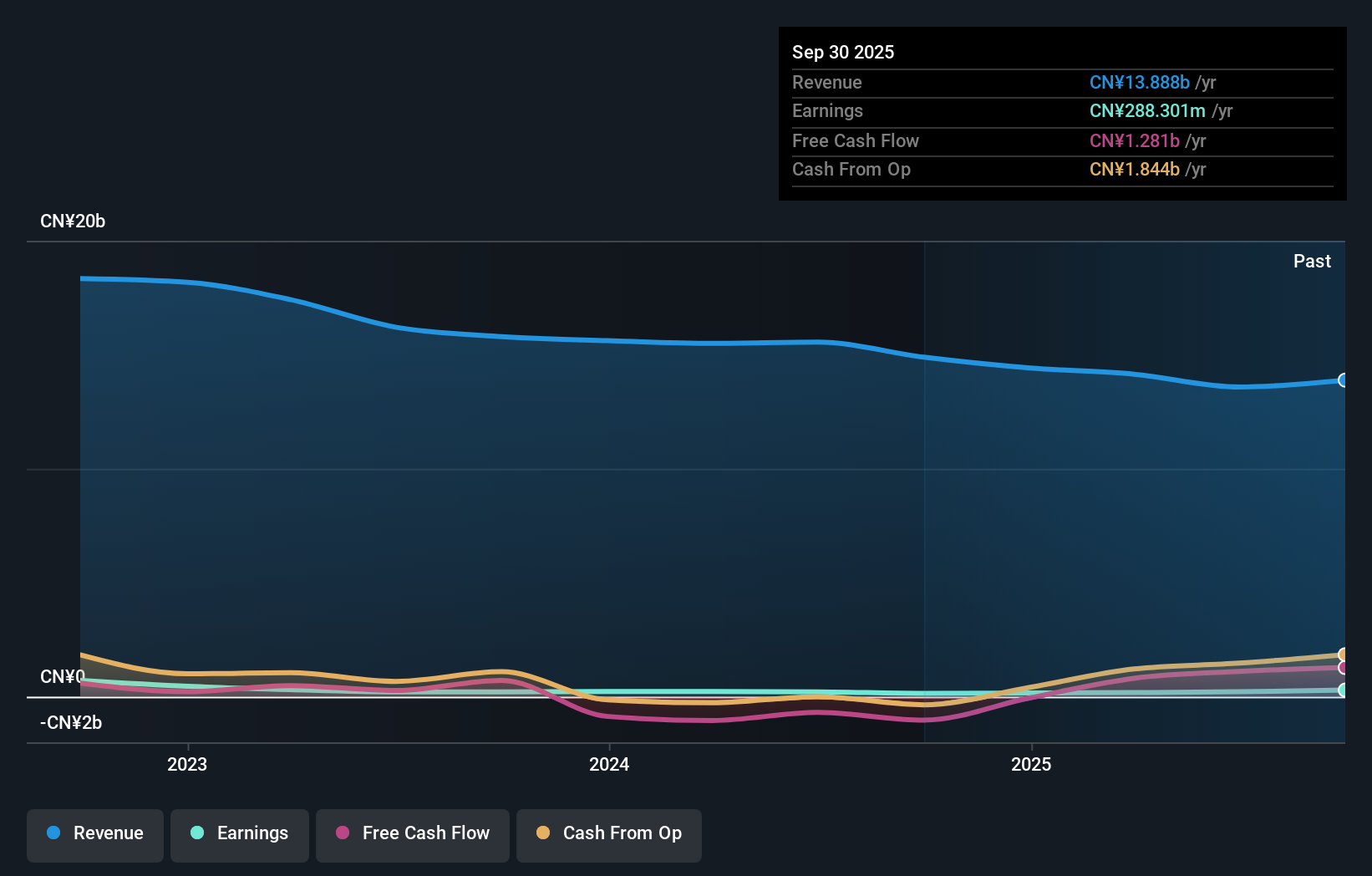Viewport: 1372px width, 876px height.
Task: Hide the Free Cash Flow series
Action: coord(413,834)
